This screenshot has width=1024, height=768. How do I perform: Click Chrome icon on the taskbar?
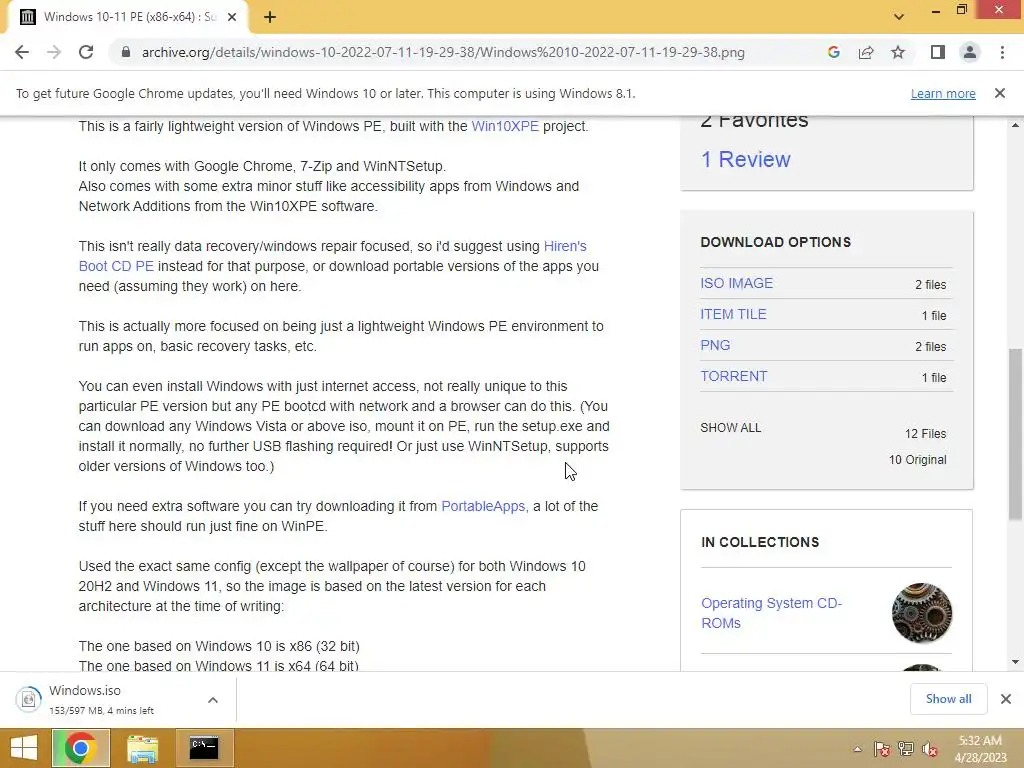pos(80,748)
